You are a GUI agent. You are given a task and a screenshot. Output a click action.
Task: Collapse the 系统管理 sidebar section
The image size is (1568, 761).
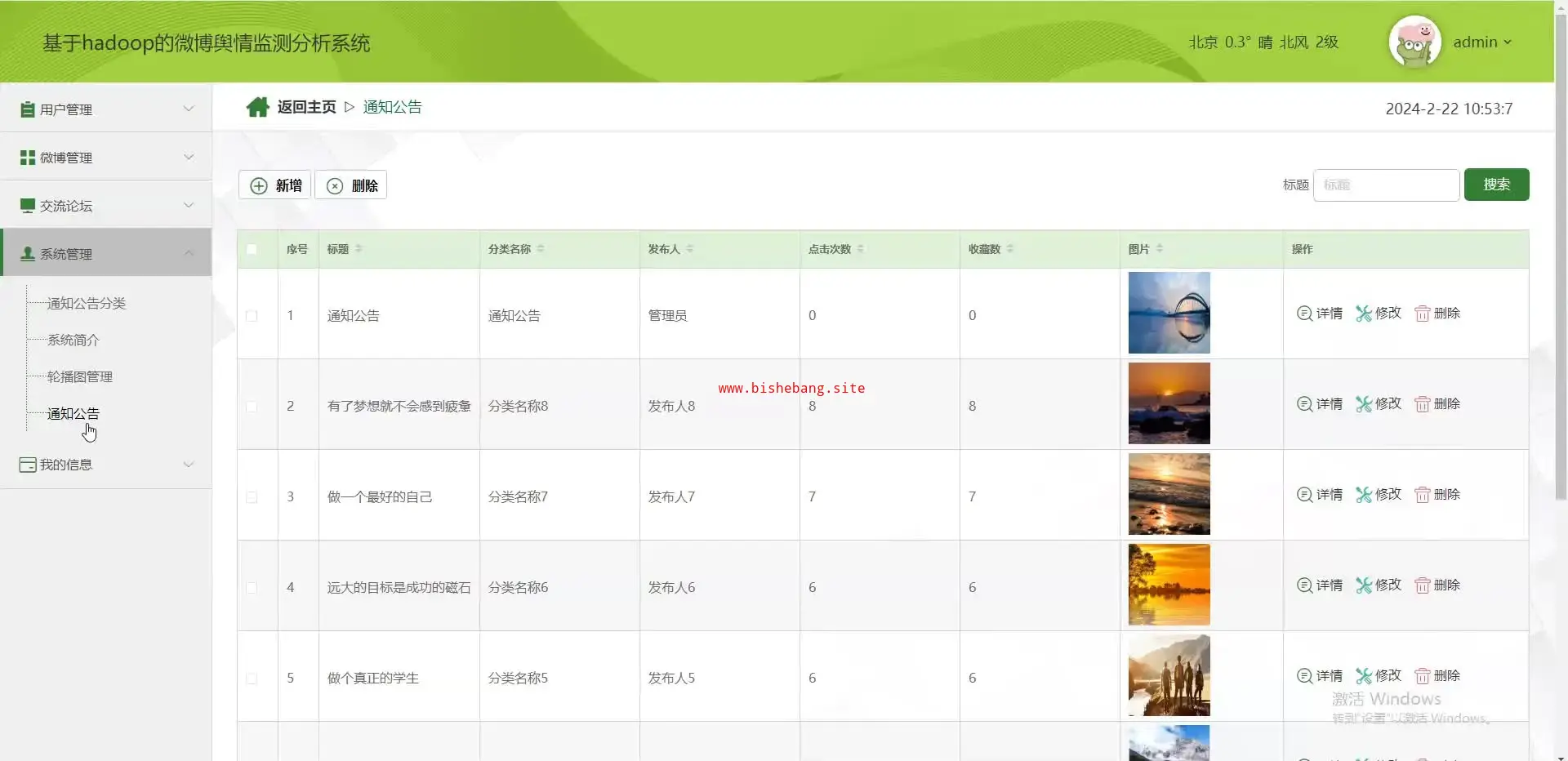coord(106,253)
